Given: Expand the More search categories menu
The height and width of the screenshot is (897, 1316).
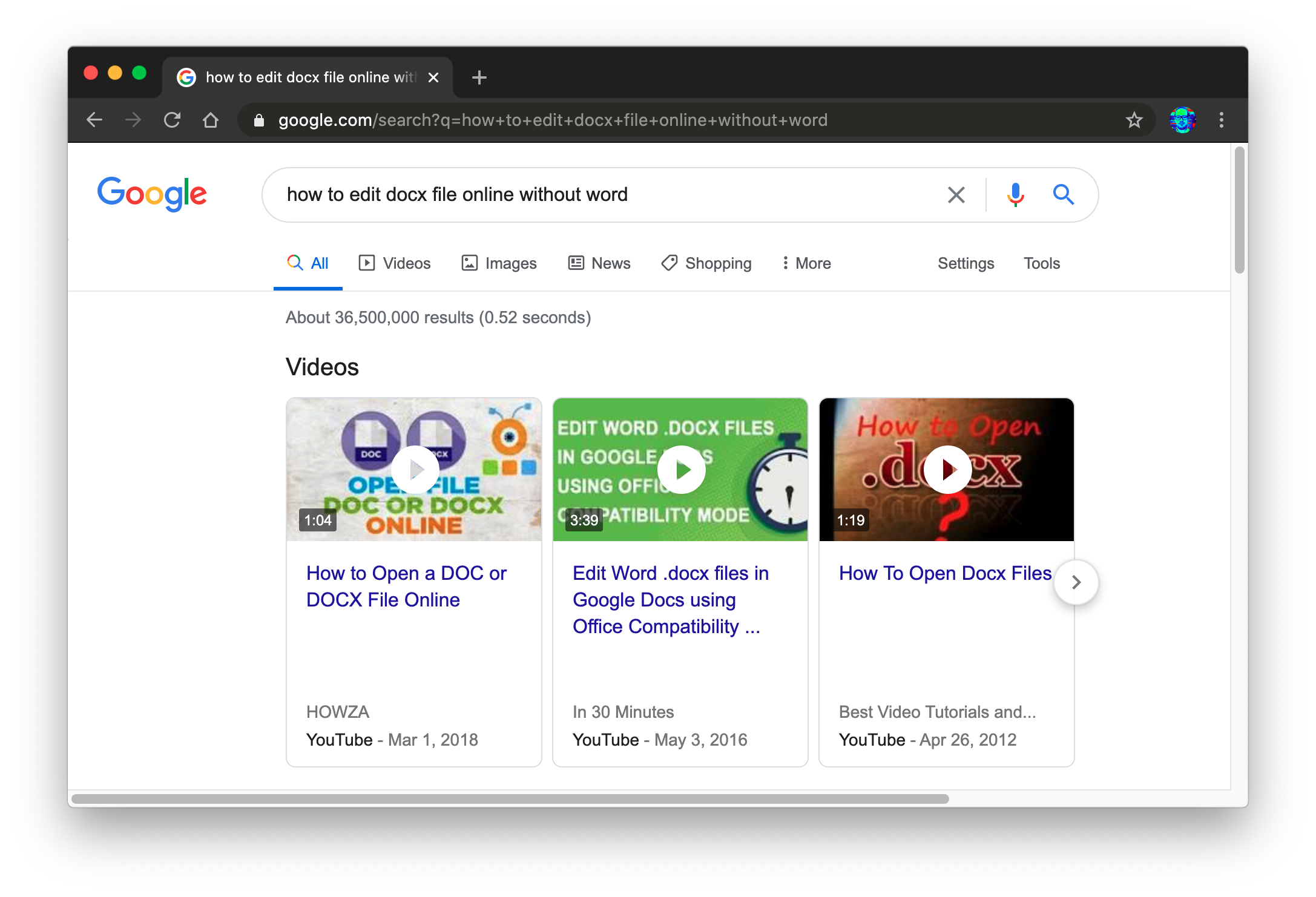Looking at the screenshot, I should point(806,263).
